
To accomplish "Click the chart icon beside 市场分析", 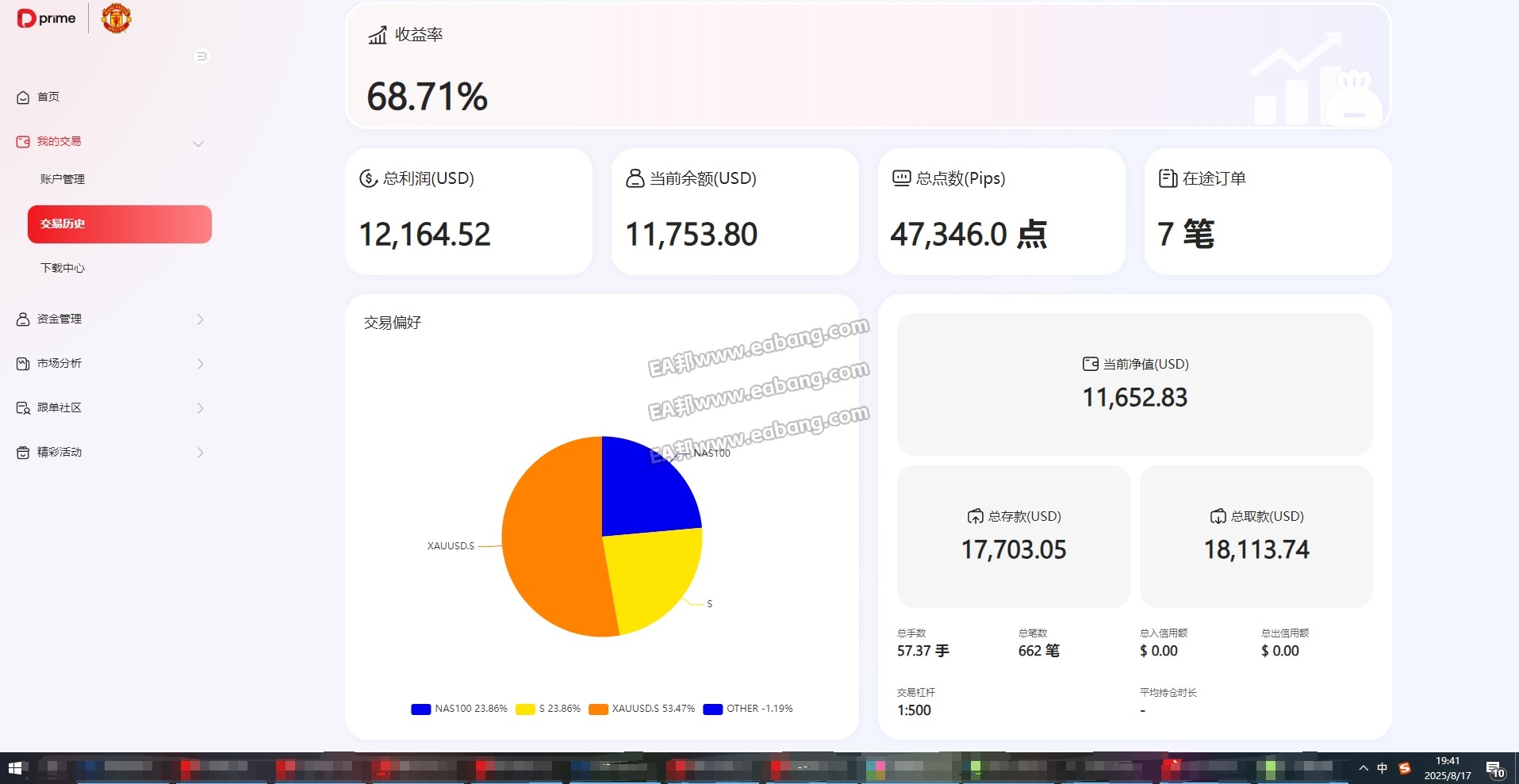I will click(23, 364).
